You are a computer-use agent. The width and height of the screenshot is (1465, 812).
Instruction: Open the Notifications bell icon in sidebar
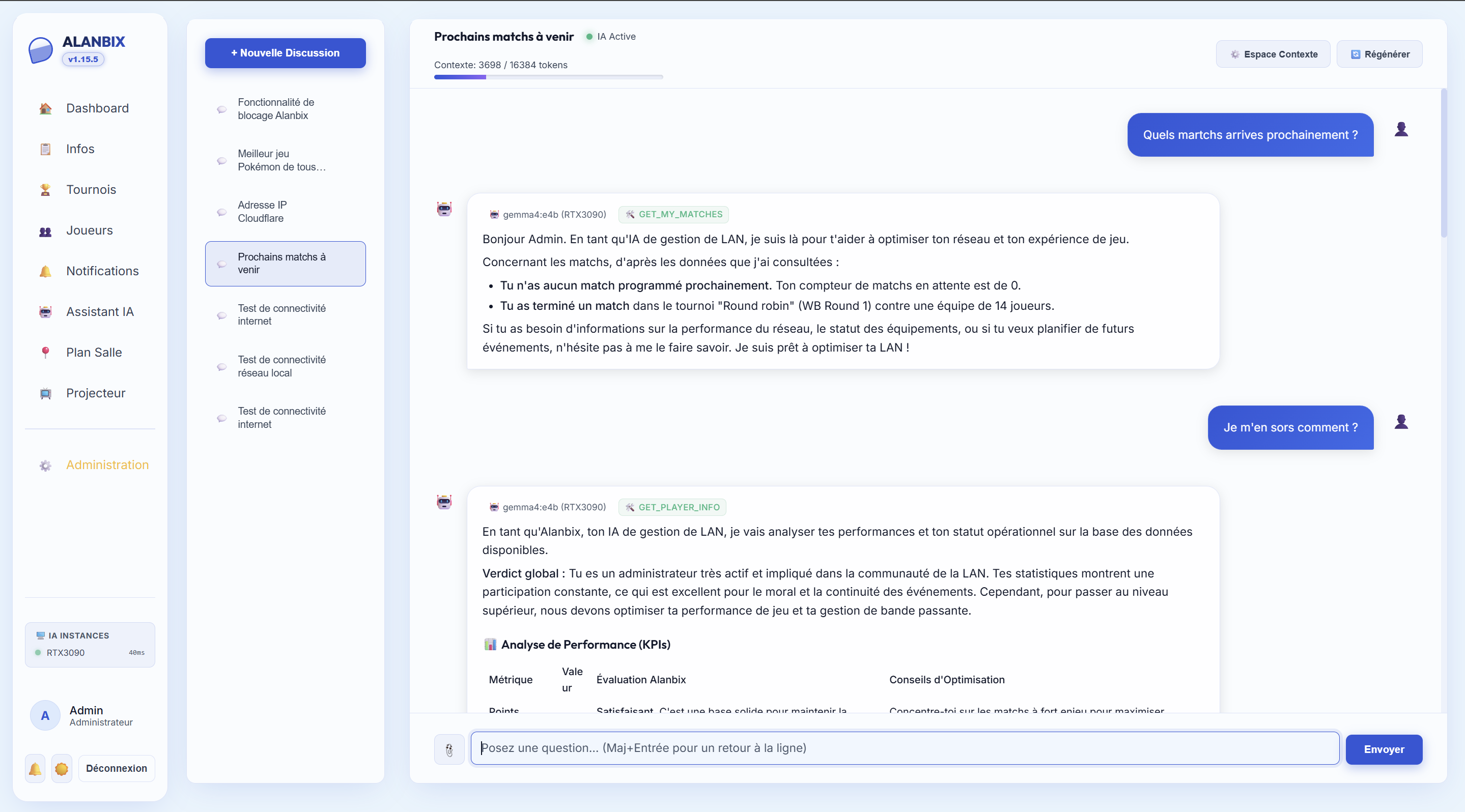pos(45,272)
